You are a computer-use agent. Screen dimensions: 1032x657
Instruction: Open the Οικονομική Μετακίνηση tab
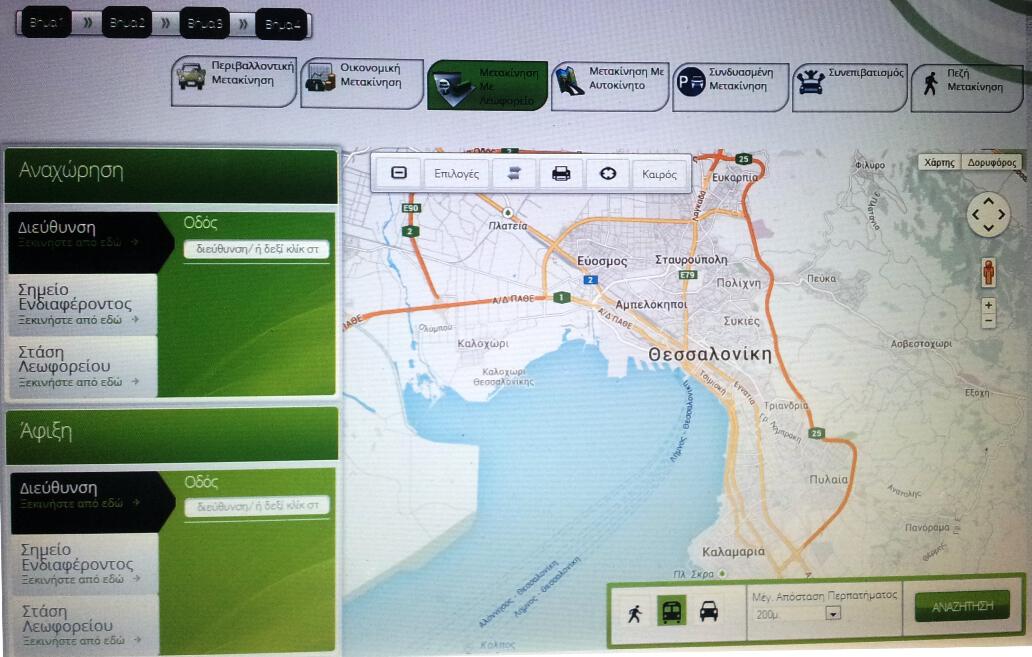click(x=361, y=83)
